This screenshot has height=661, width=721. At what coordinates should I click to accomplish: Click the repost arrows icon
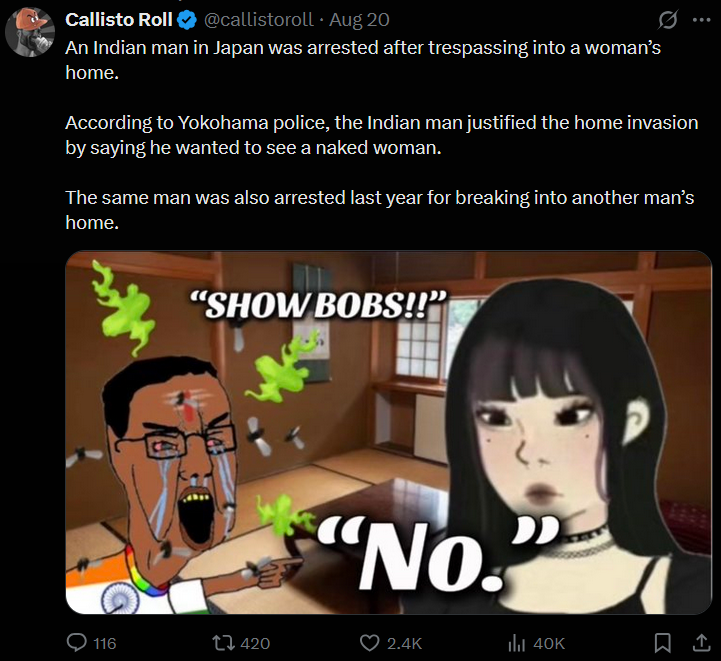click(x=223, y=643)
